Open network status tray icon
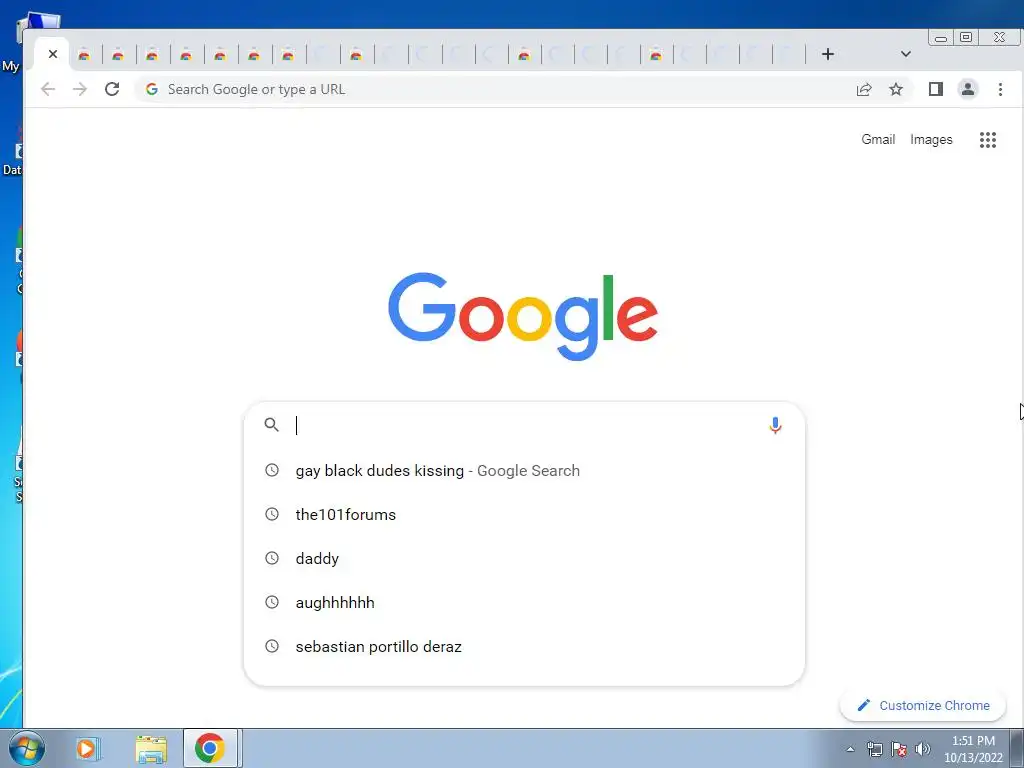Viewport: 1024px width, 768px height. point(874,749)
